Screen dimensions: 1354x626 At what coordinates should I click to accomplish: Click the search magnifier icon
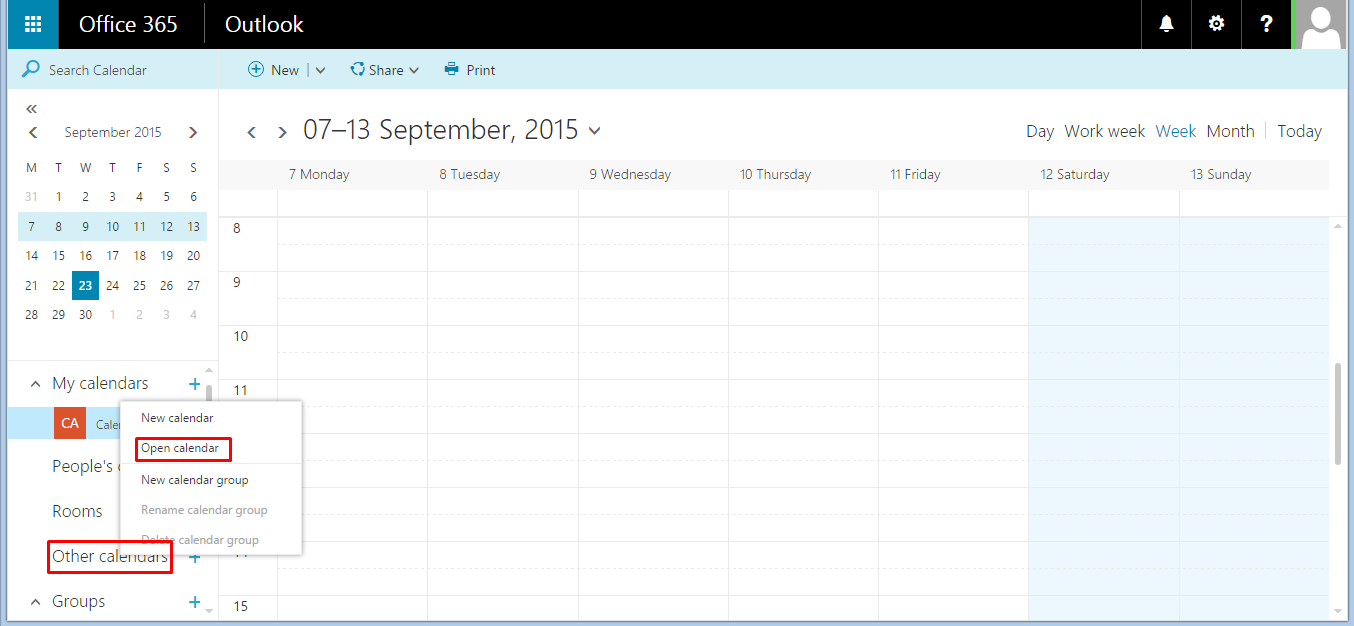[31, 69]
